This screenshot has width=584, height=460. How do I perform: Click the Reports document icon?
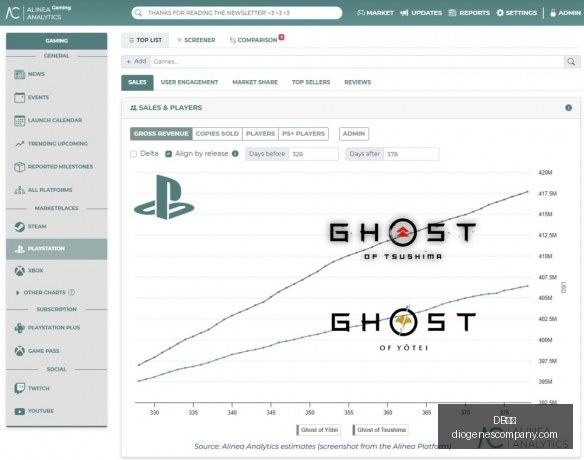pyautogui.click(x=452, y=13)
